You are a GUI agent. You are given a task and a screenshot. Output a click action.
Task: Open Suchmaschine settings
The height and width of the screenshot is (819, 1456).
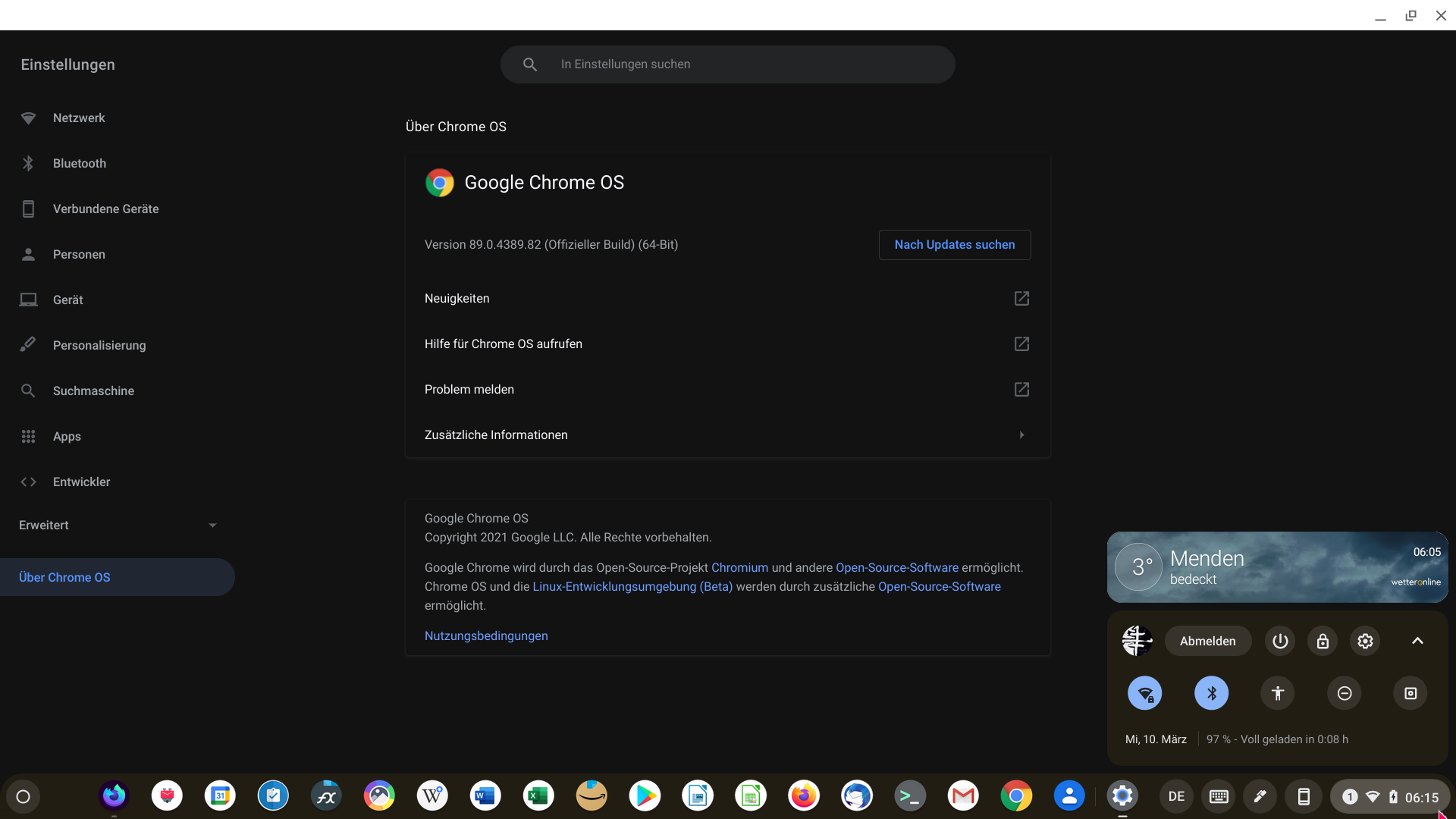click(118, 391)
